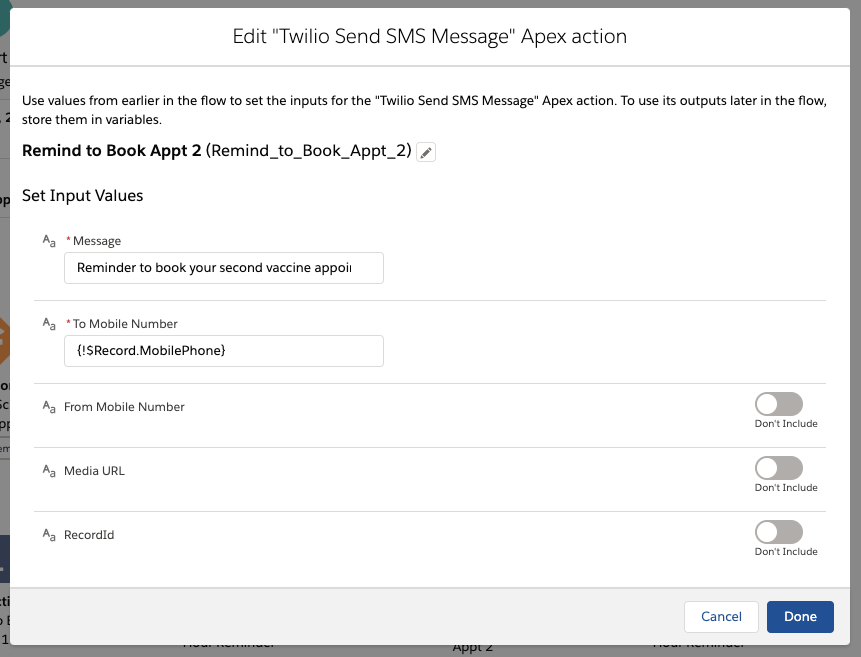Click the 'Set Input Values' heading
Viewport: 861px width, 657px height.
[x=82, y=196]
